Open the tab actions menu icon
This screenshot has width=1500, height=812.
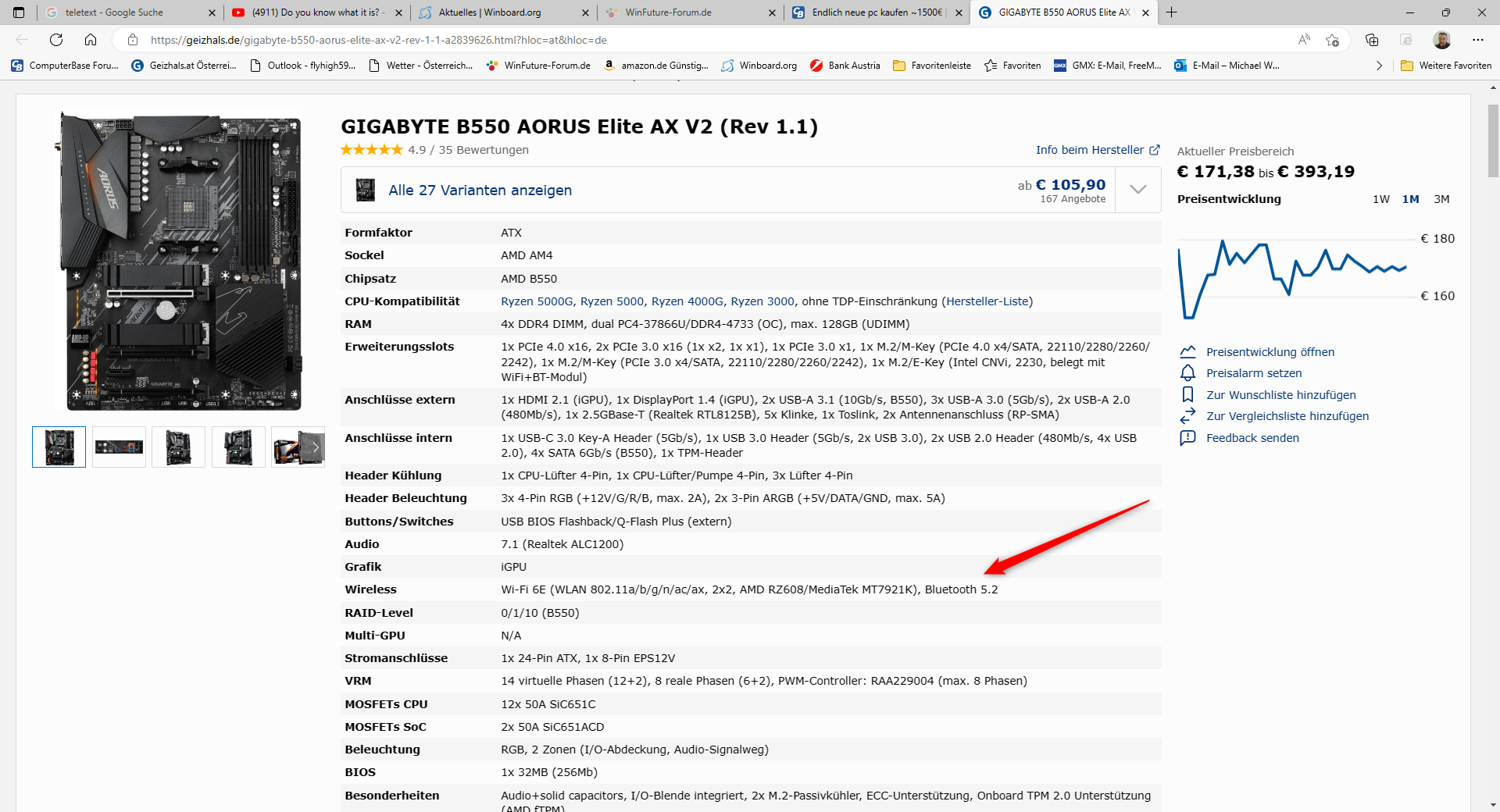pyautogui.click(x=19, y=12)
